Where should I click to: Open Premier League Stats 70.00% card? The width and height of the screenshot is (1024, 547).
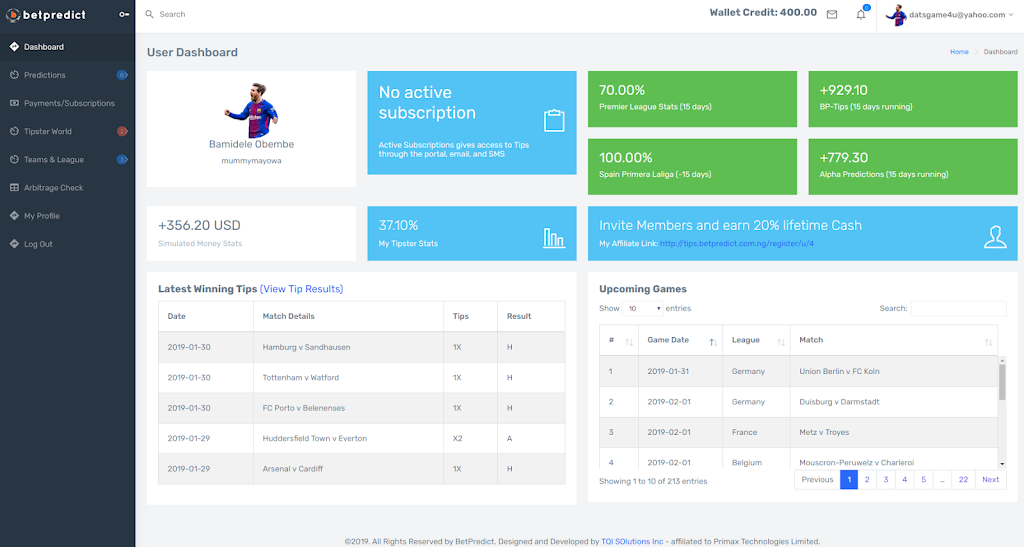pos(692,99)
